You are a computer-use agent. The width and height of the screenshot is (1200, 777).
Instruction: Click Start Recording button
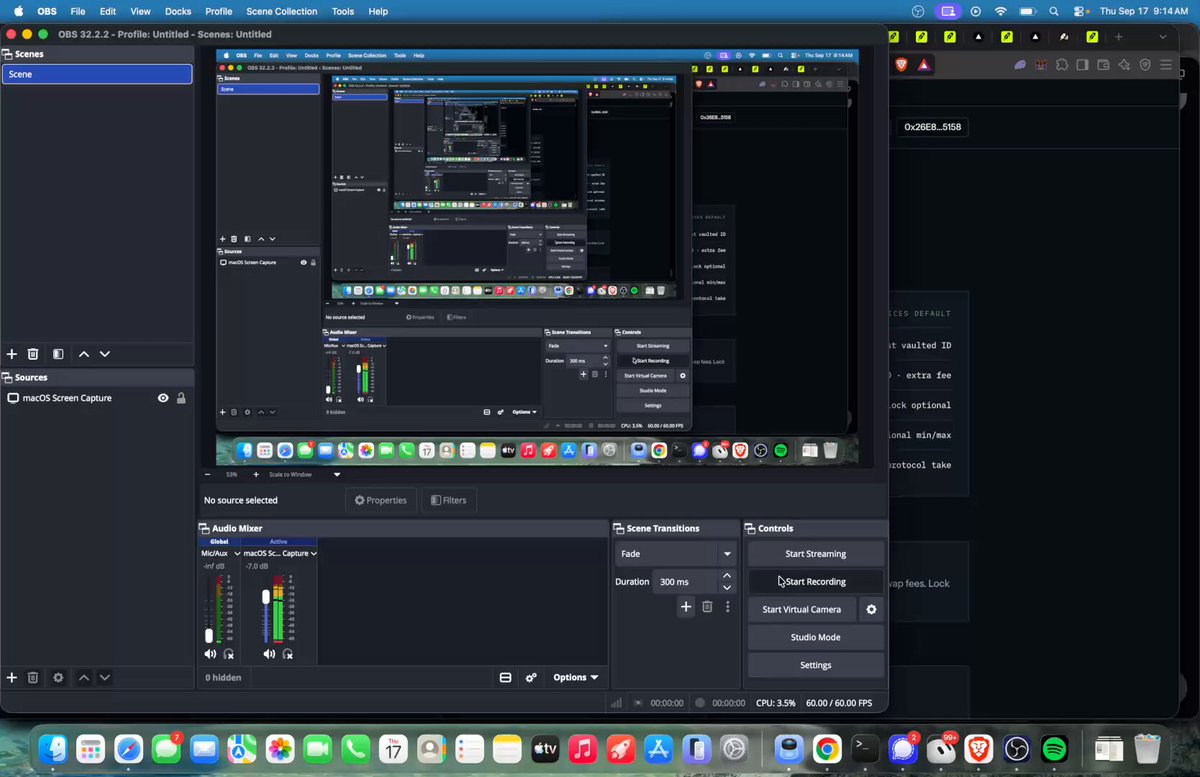pos(816,581)
